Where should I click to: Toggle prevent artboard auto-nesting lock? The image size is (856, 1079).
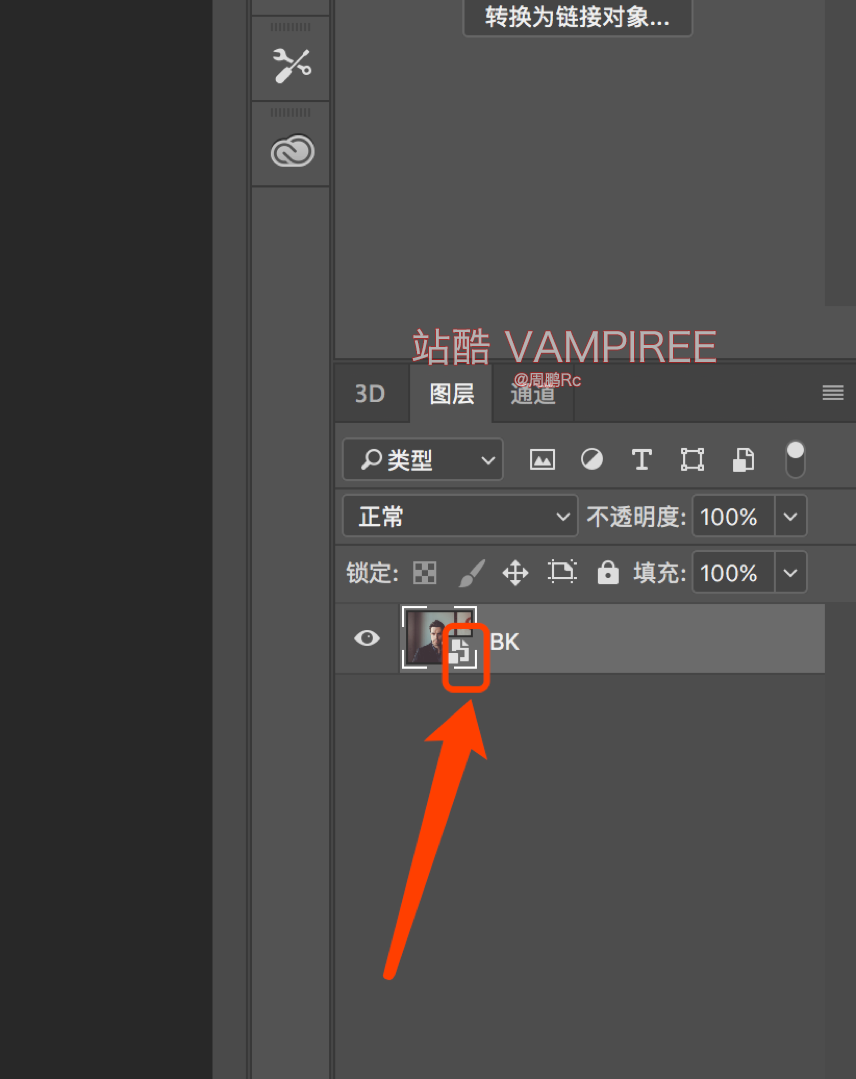562,571
